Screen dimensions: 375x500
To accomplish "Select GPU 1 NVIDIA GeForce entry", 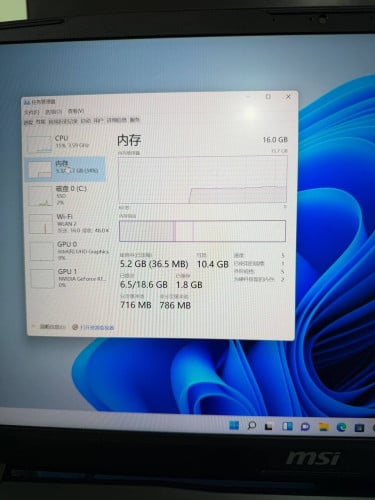I will (x=68, y=278).
